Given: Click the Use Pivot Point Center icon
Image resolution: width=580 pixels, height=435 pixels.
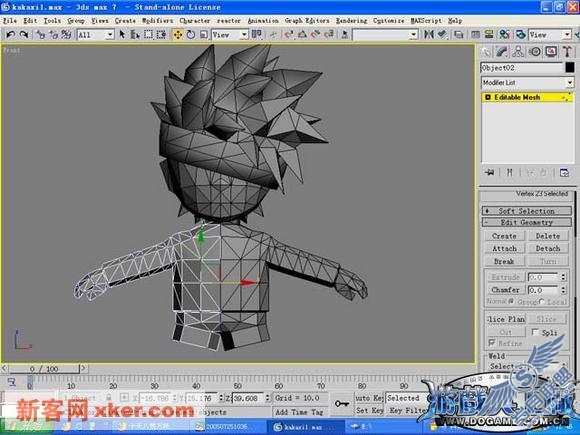Looking at the screenshot, I should [256, 35].
